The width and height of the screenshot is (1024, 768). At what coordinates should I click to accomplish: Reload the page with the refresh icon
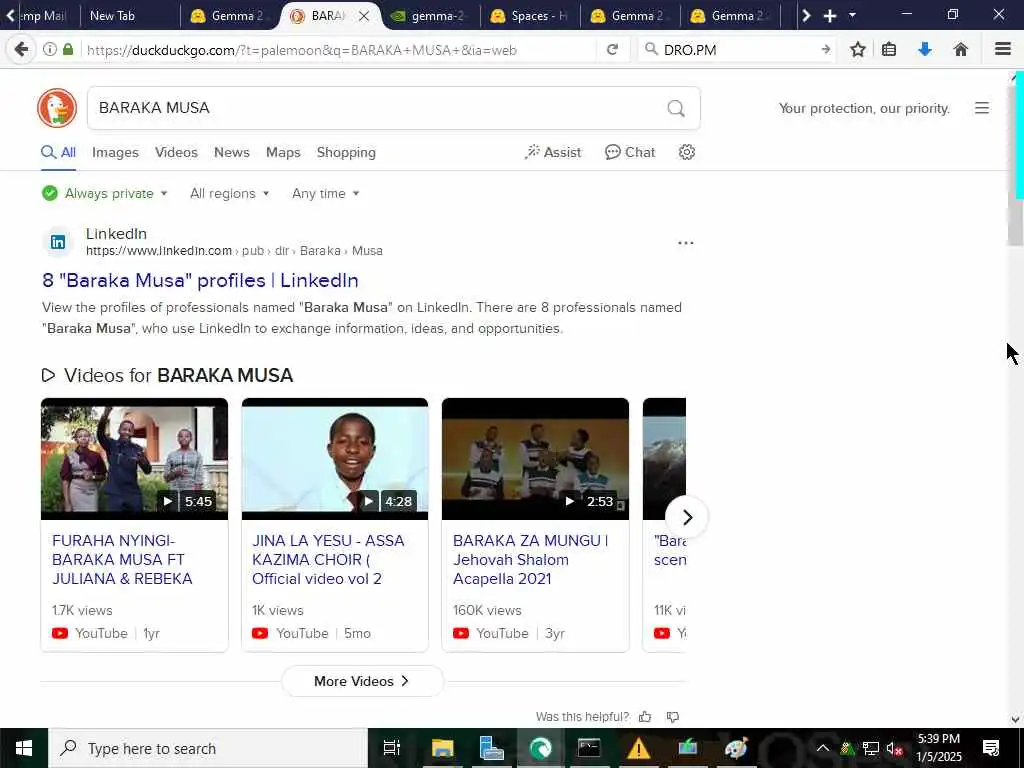point(612,50)
